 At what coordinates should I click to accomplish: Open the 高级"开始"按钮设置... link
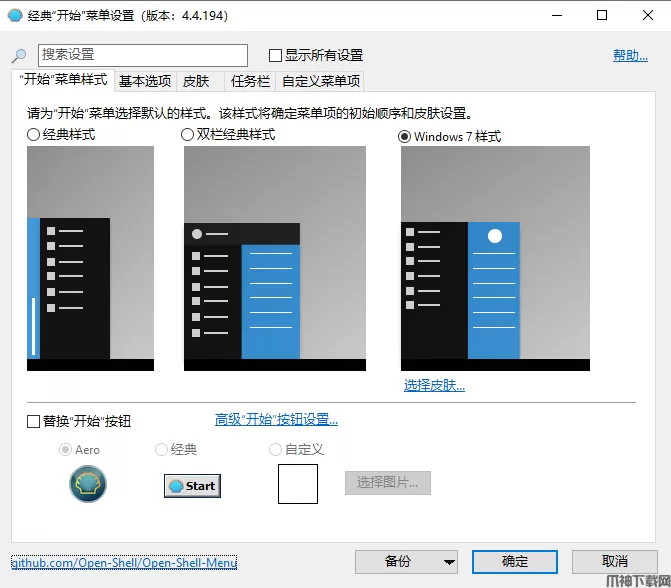276,420
